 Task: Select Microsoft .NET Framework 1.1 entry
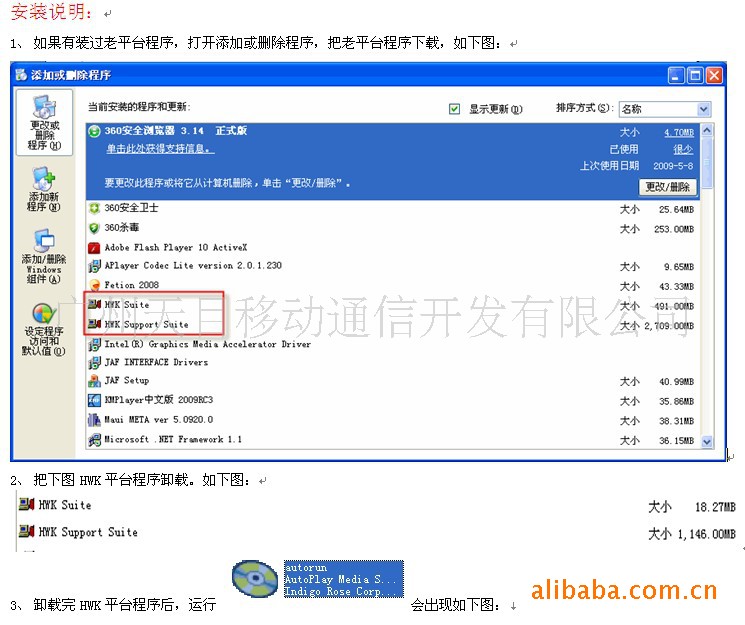(x=173, y=440)
